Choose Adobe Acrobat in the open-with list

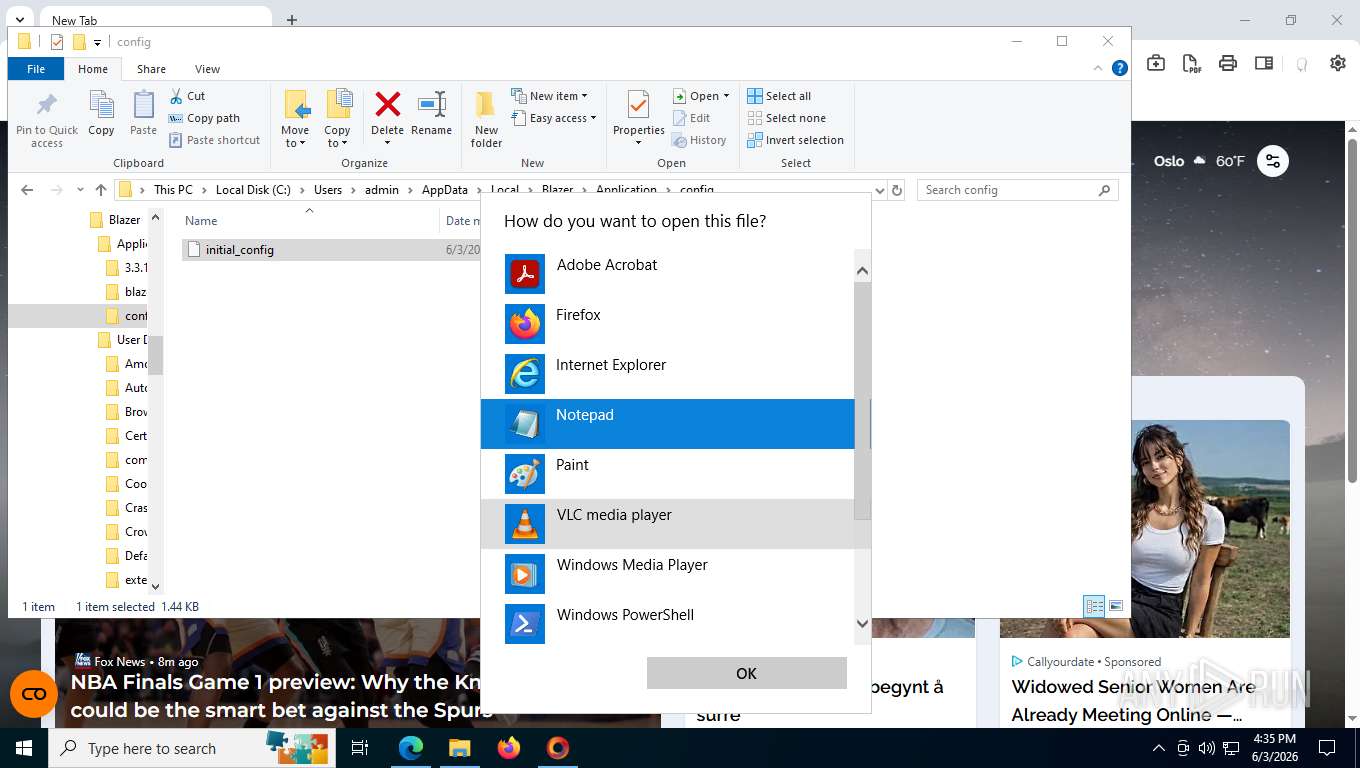[667, 273]
